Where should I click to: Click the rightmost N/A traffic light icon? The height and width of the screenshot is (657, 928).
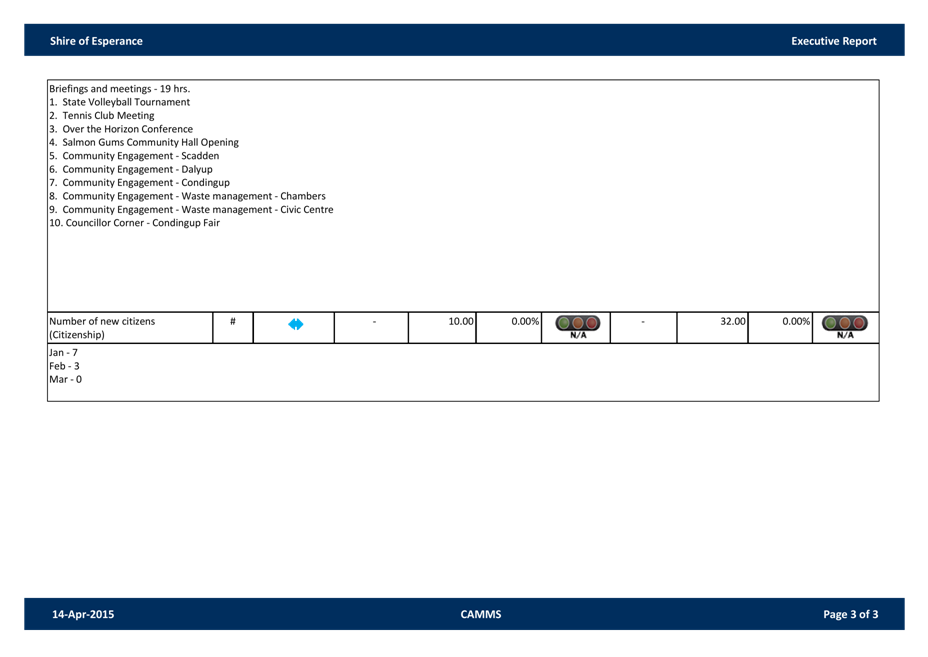[844, 325]
